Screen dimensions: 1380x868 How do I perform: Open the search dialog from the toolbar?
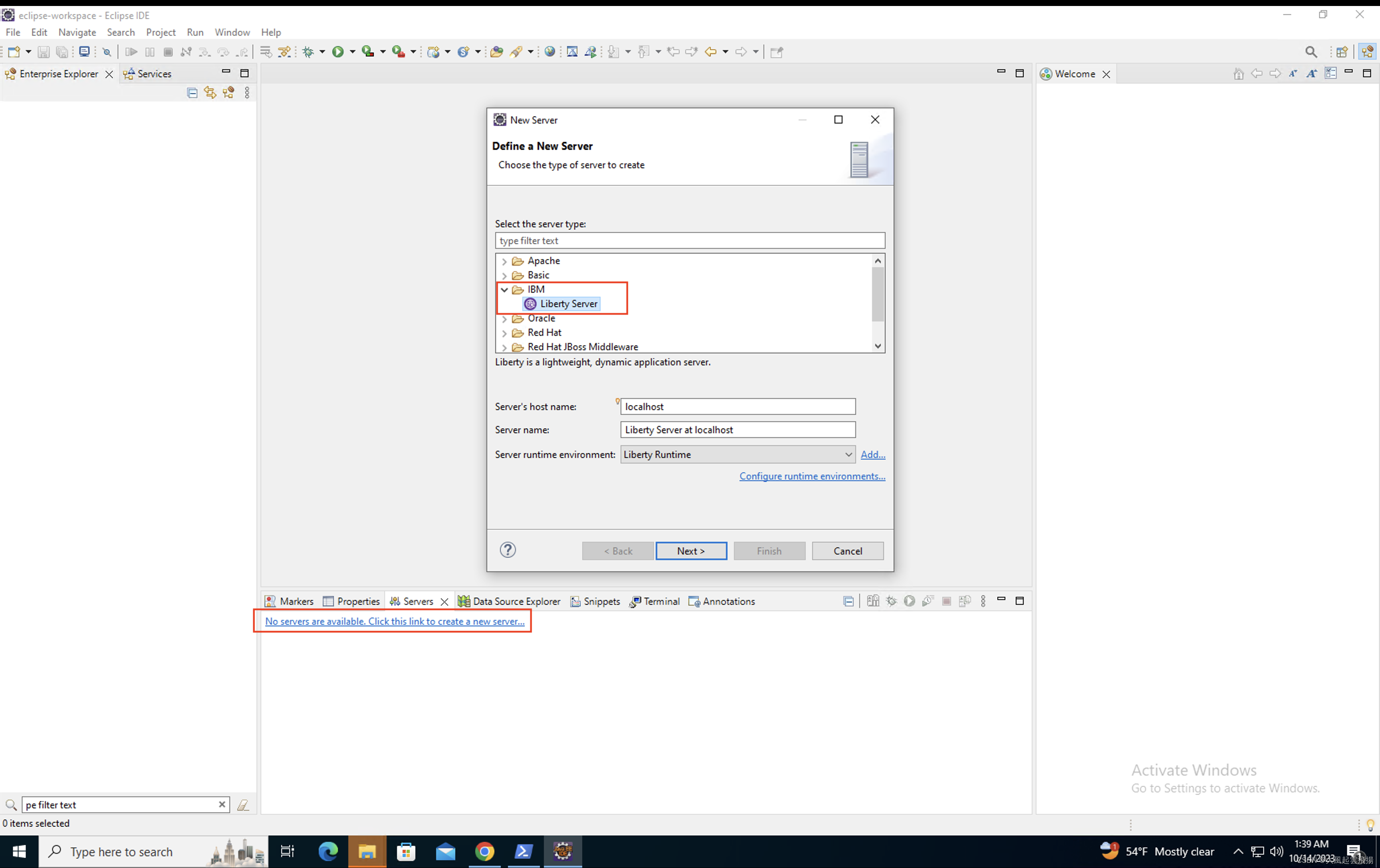click(x=1311, y=52)
